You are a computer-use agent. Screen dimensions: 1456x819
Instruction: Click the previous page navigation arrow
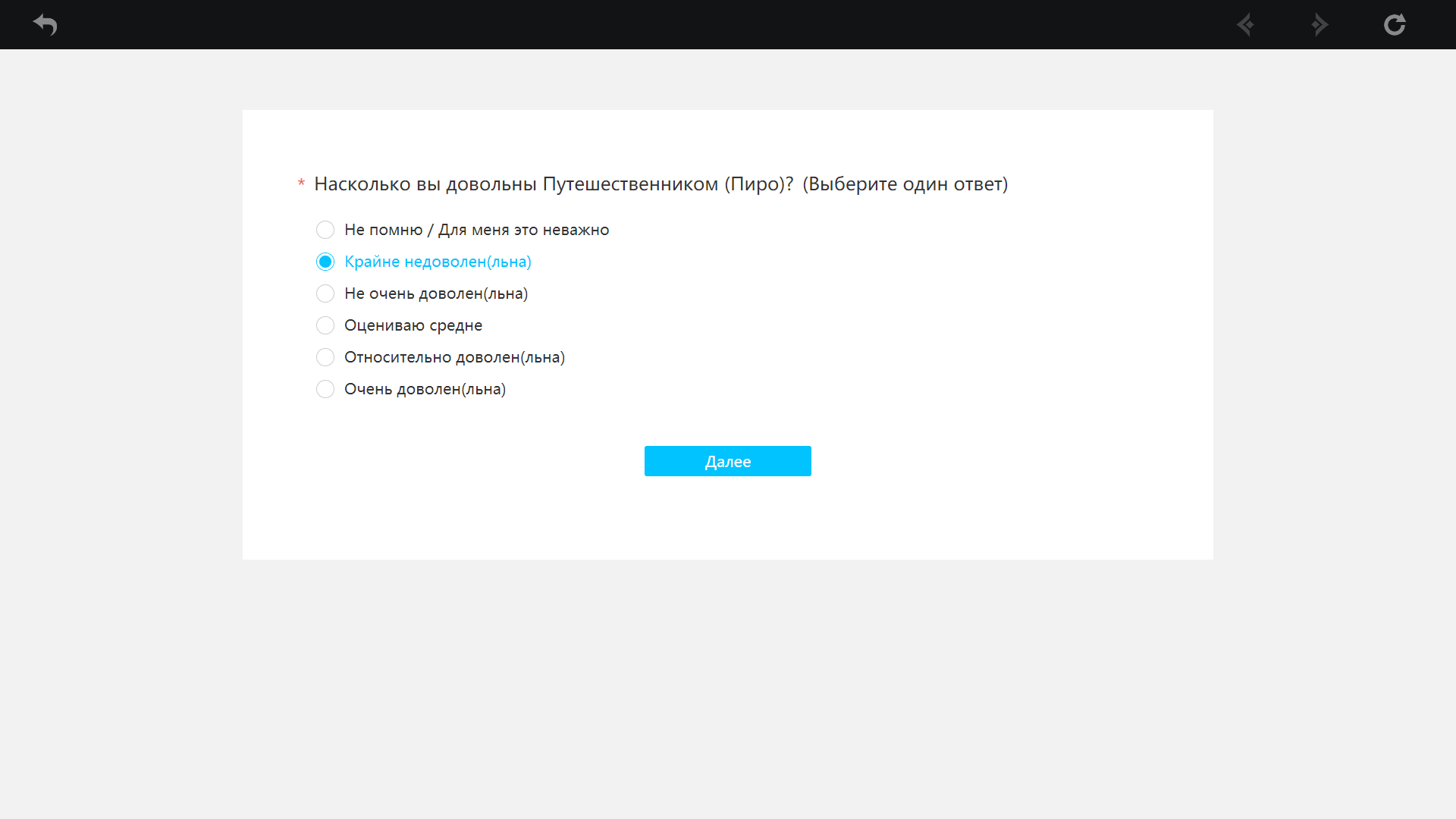(x=1245, y=24)
